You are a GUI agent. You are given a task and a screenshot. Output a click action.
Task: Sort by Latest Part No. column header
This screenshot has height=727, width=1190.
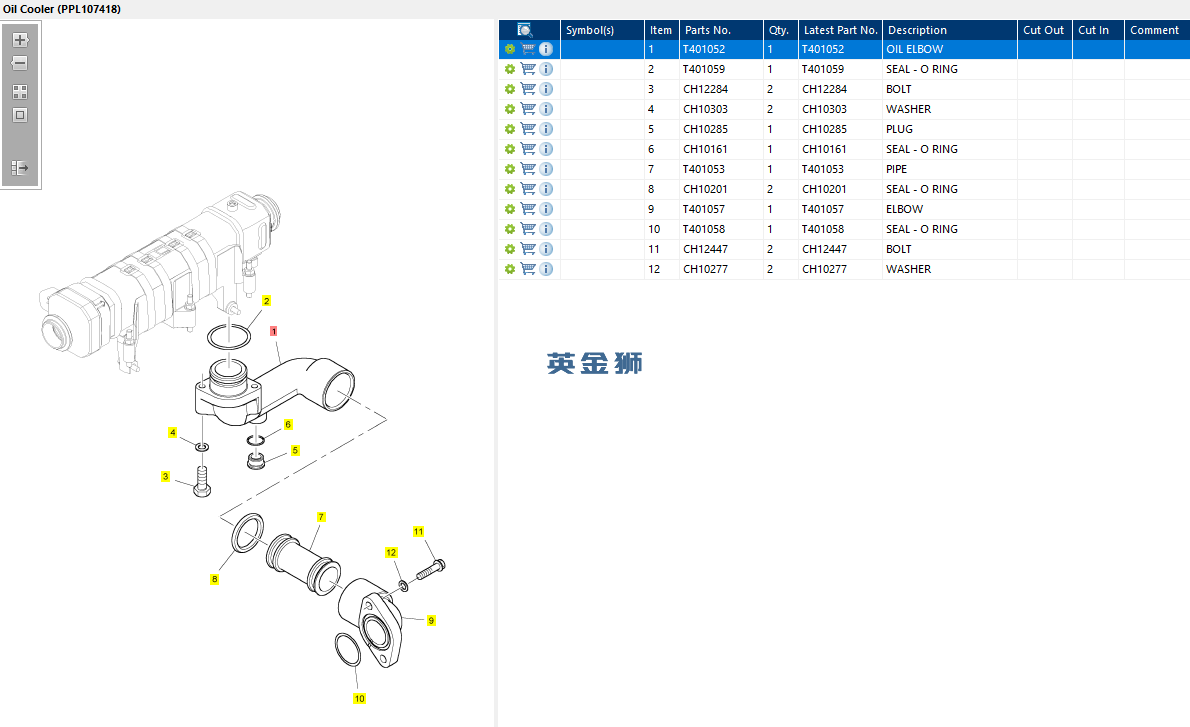[840, 30]
